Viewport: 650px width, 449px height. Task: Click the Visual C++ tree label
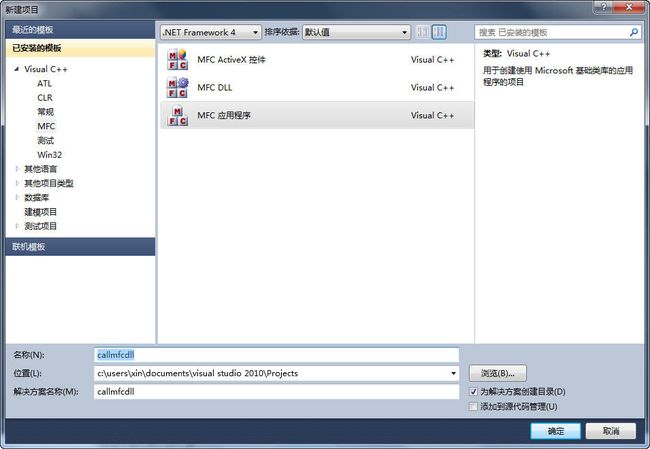(46, 69)
